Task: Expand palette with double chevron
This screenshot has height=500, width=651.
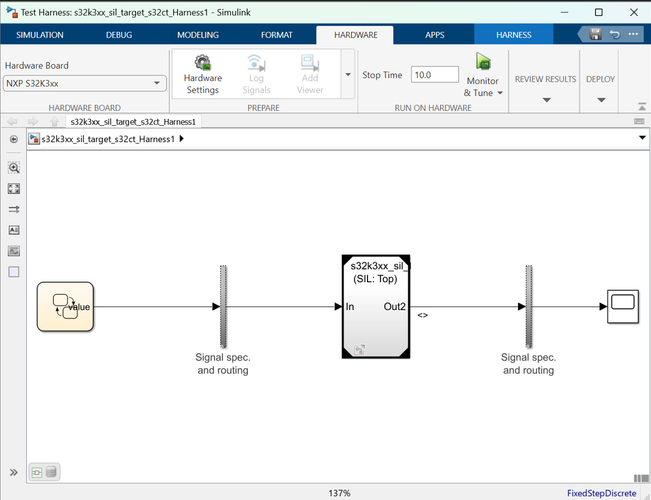Action: [14, 472]
